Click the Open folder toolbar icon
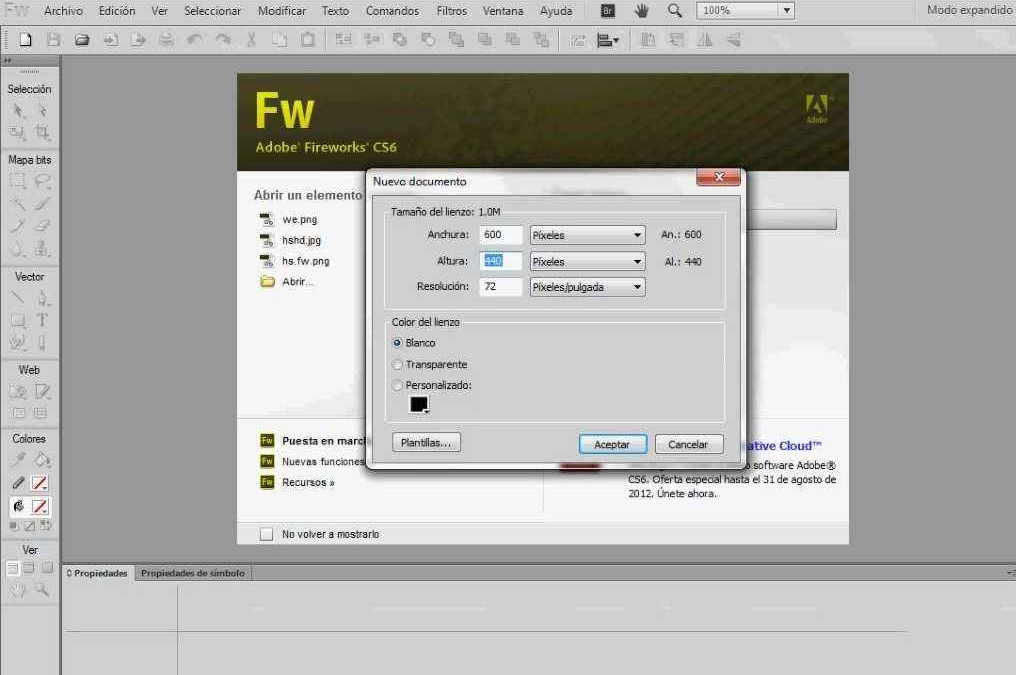The image size is (1016, 675). pyautogui.click(x=82, y=40)
